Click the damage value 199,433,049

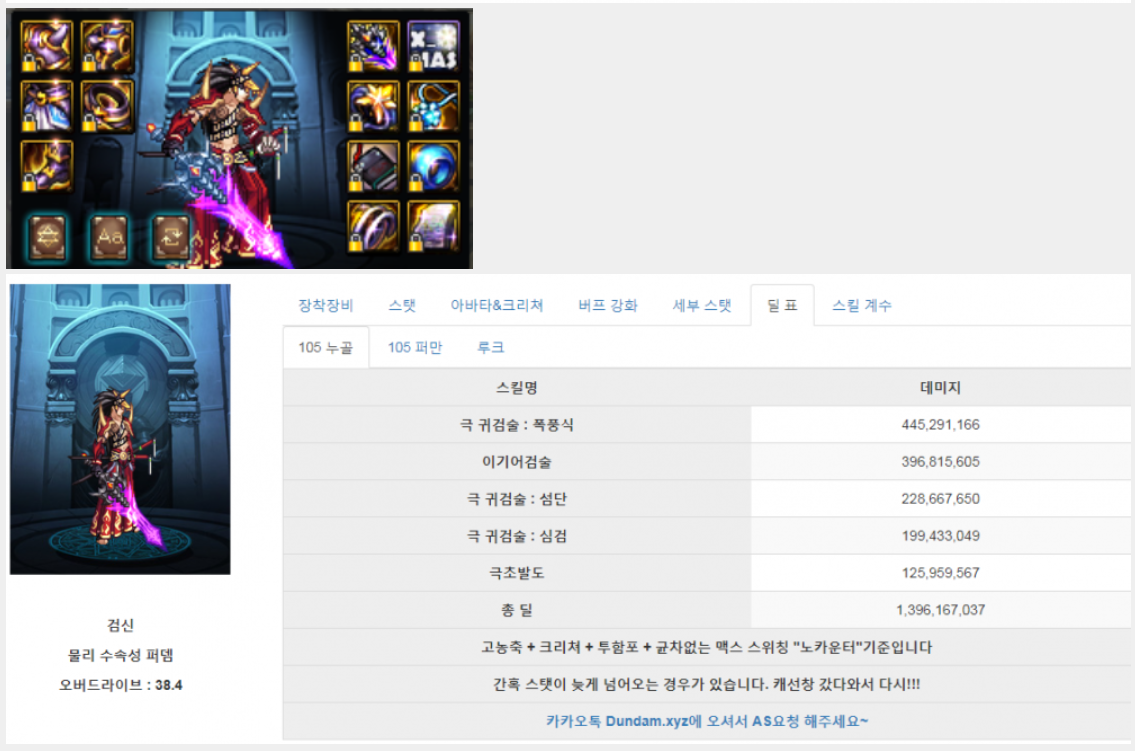click(x=940, y=536)
